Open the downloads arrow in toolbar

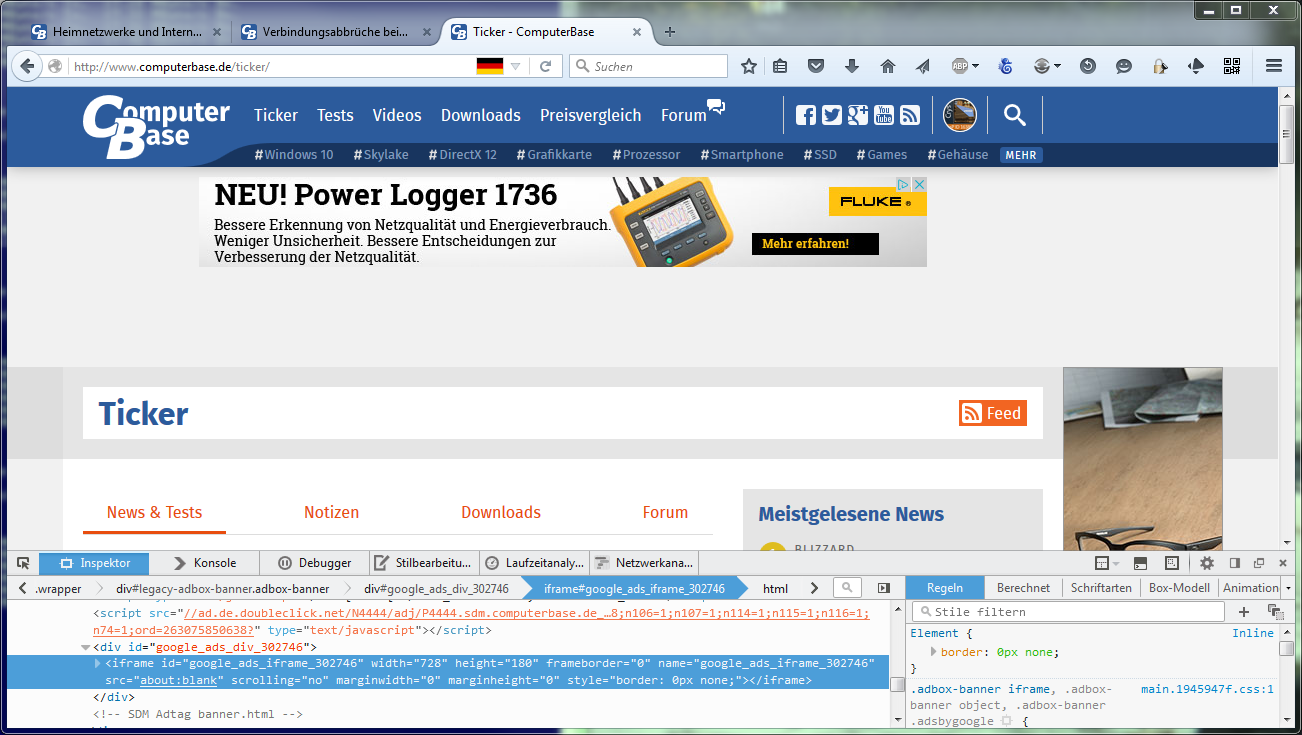tap(852, 67)
